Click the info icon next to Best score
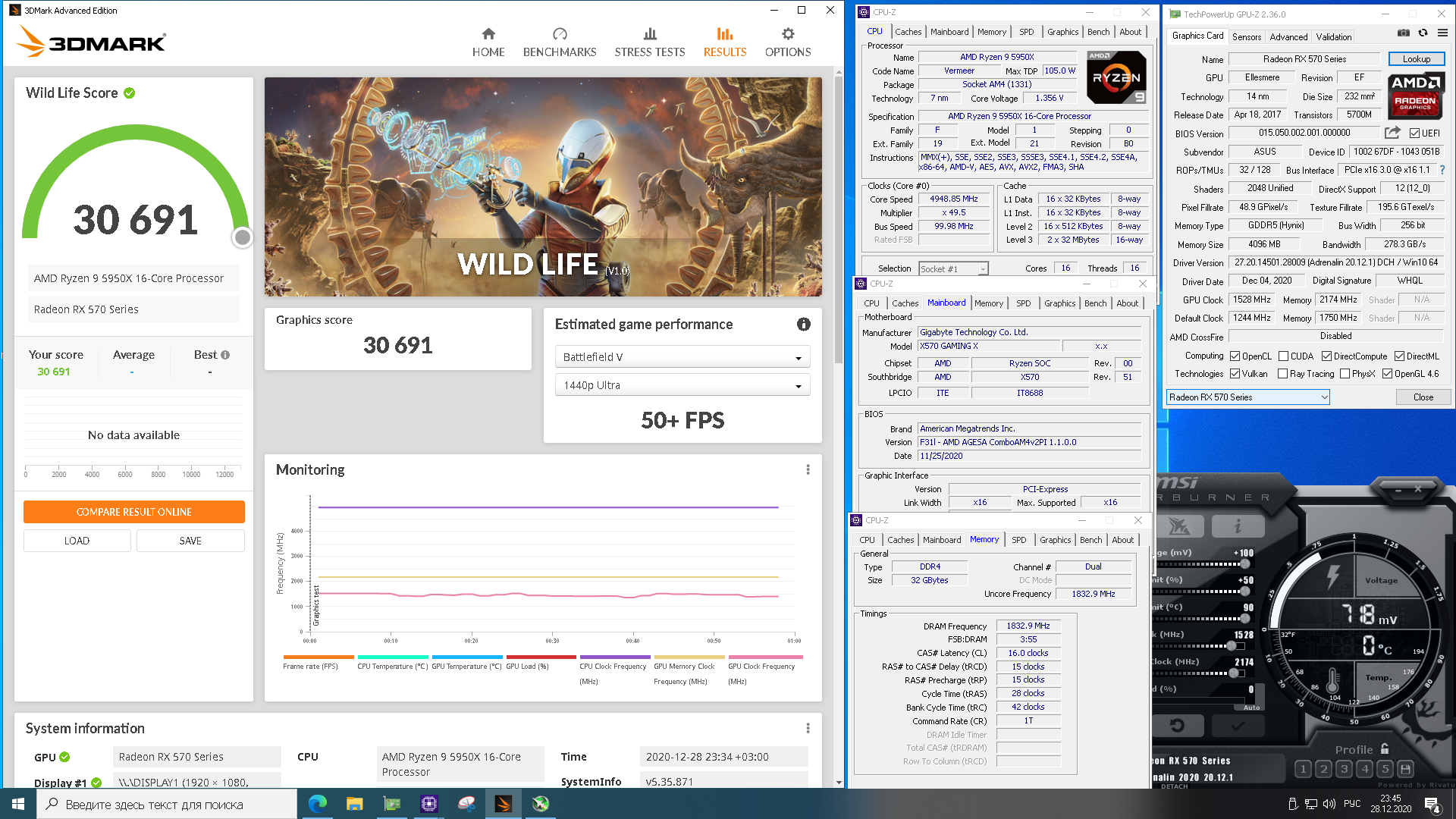Viewport: 1456px width, 819px height. click(225, 355)
